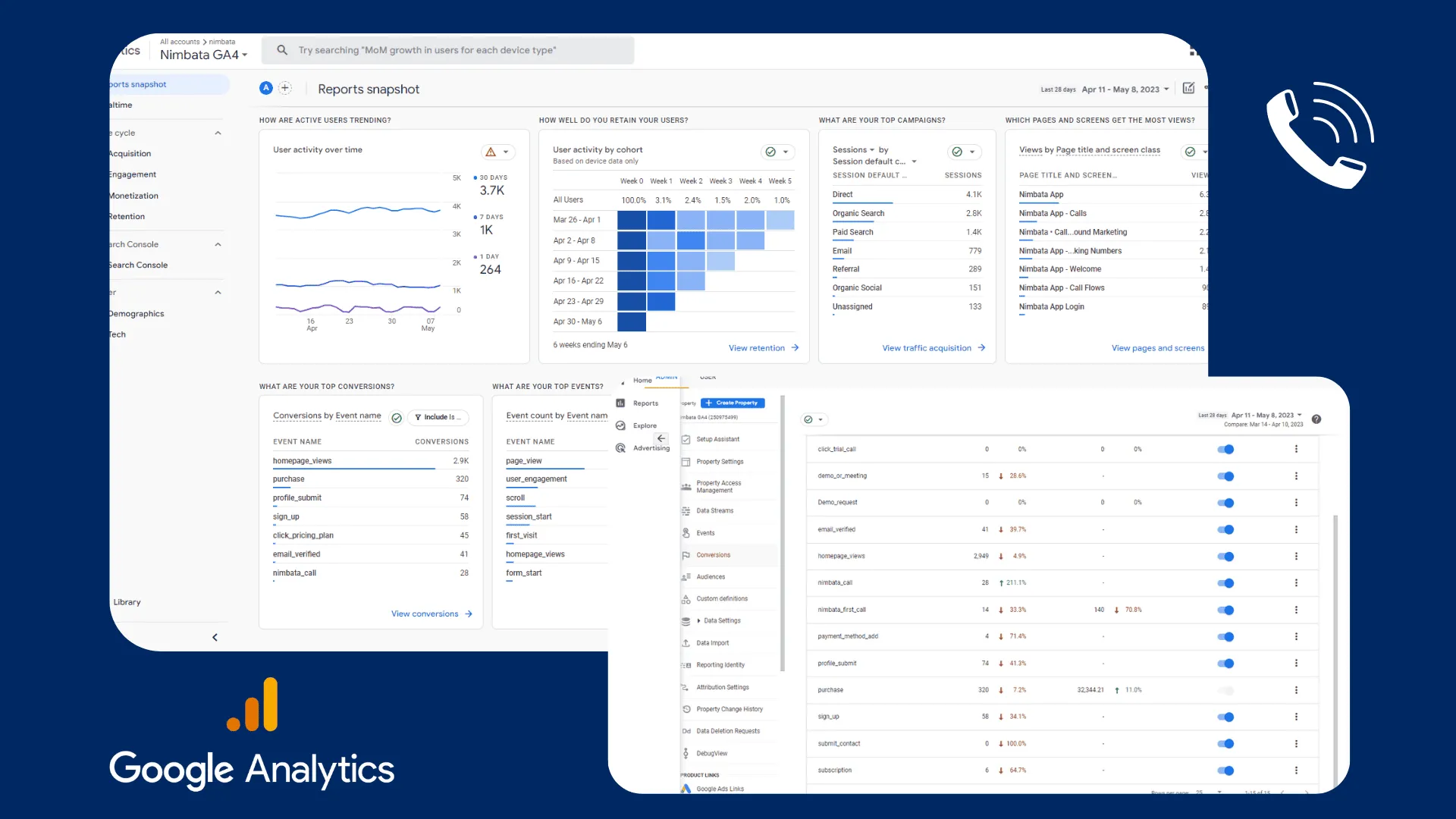Click the Data Streams icon

[x=686, y=511]
